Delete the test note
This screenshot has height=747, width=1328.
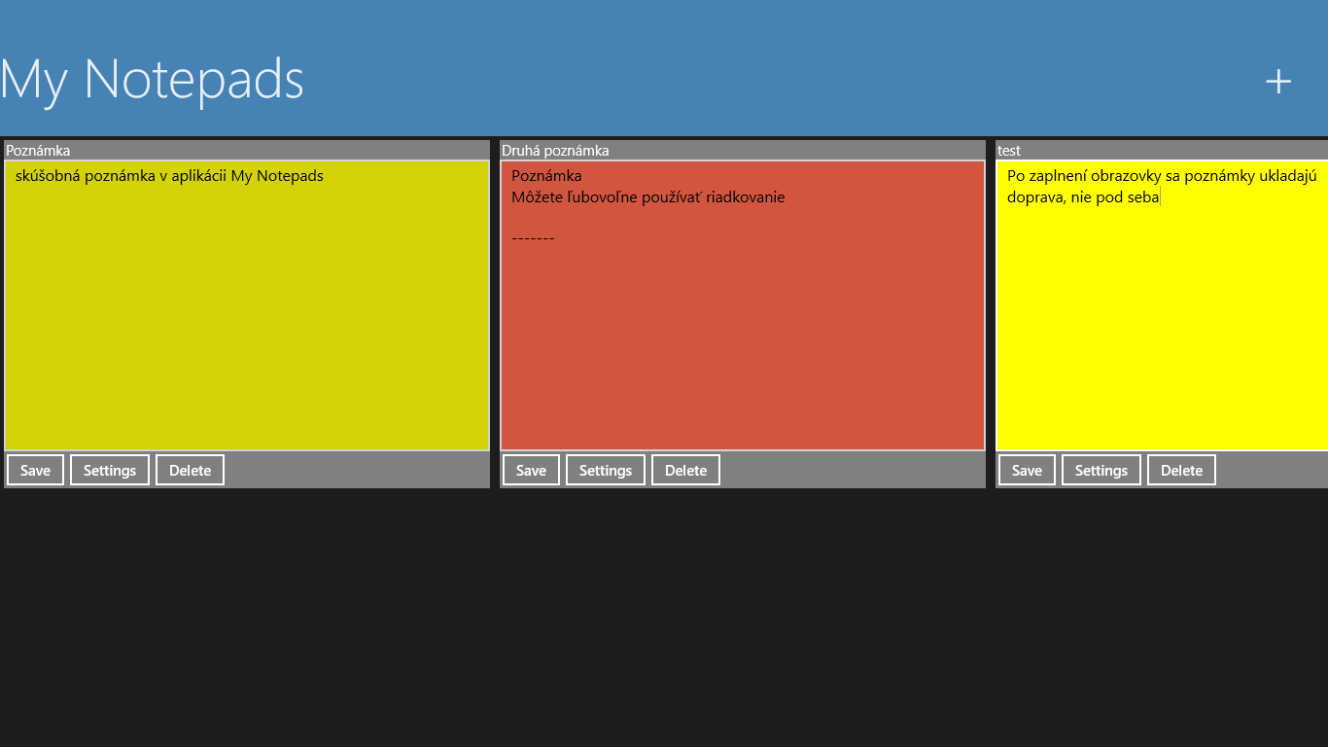tap(1181, 470)
